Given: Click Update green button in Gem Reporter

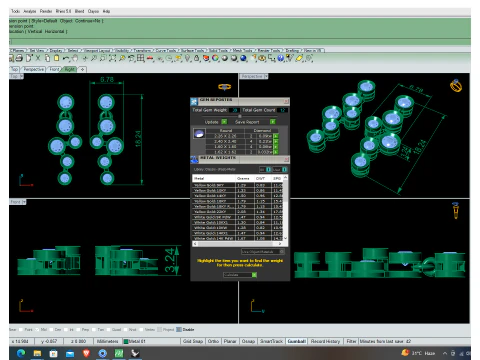Looking at the screenshot, I should pos(224,122).
